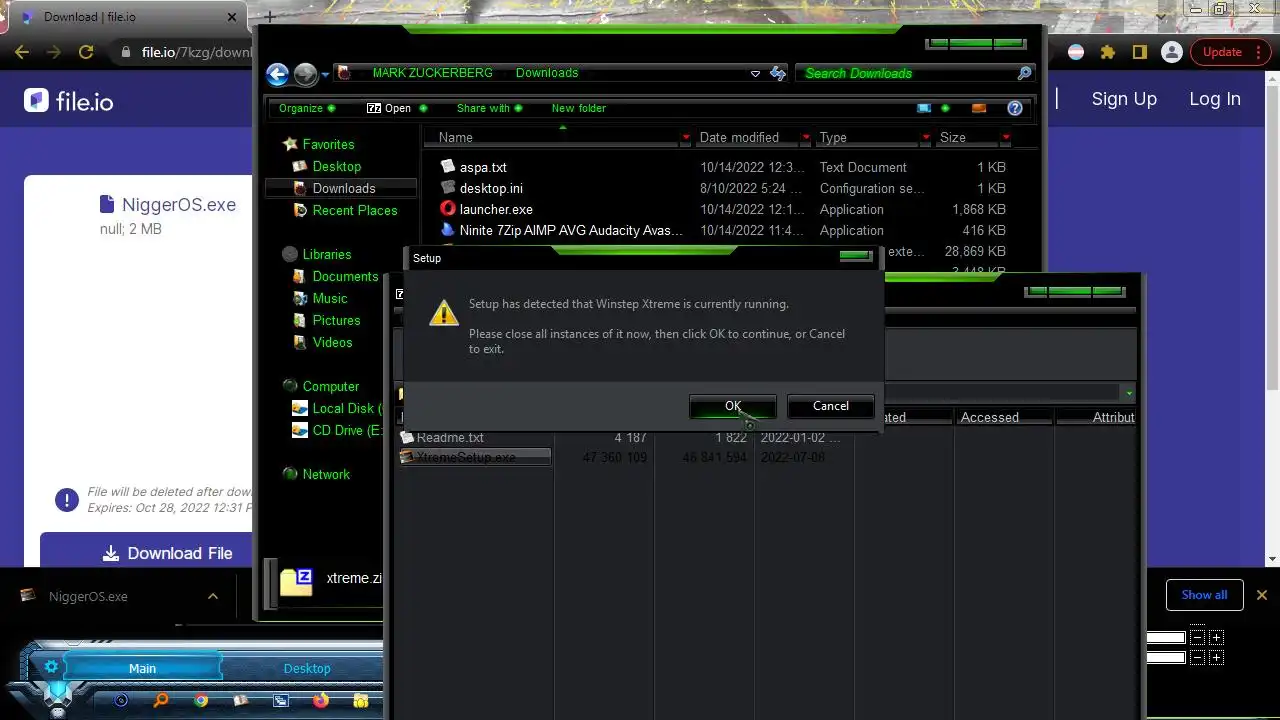Open the Name column filter dropdown

[x=686, y=137]
